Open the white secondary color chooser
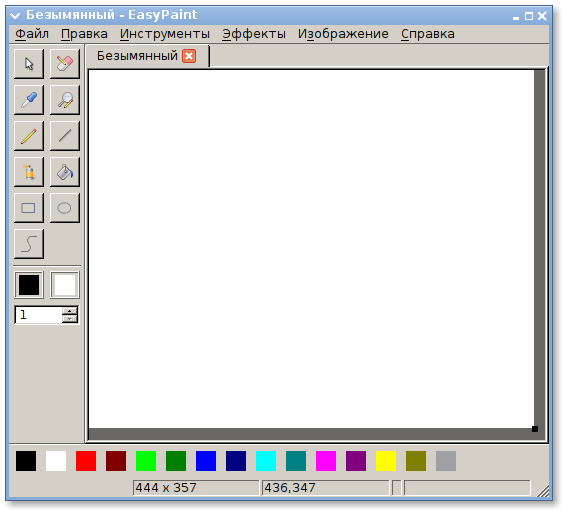 (x=65, y=285)
